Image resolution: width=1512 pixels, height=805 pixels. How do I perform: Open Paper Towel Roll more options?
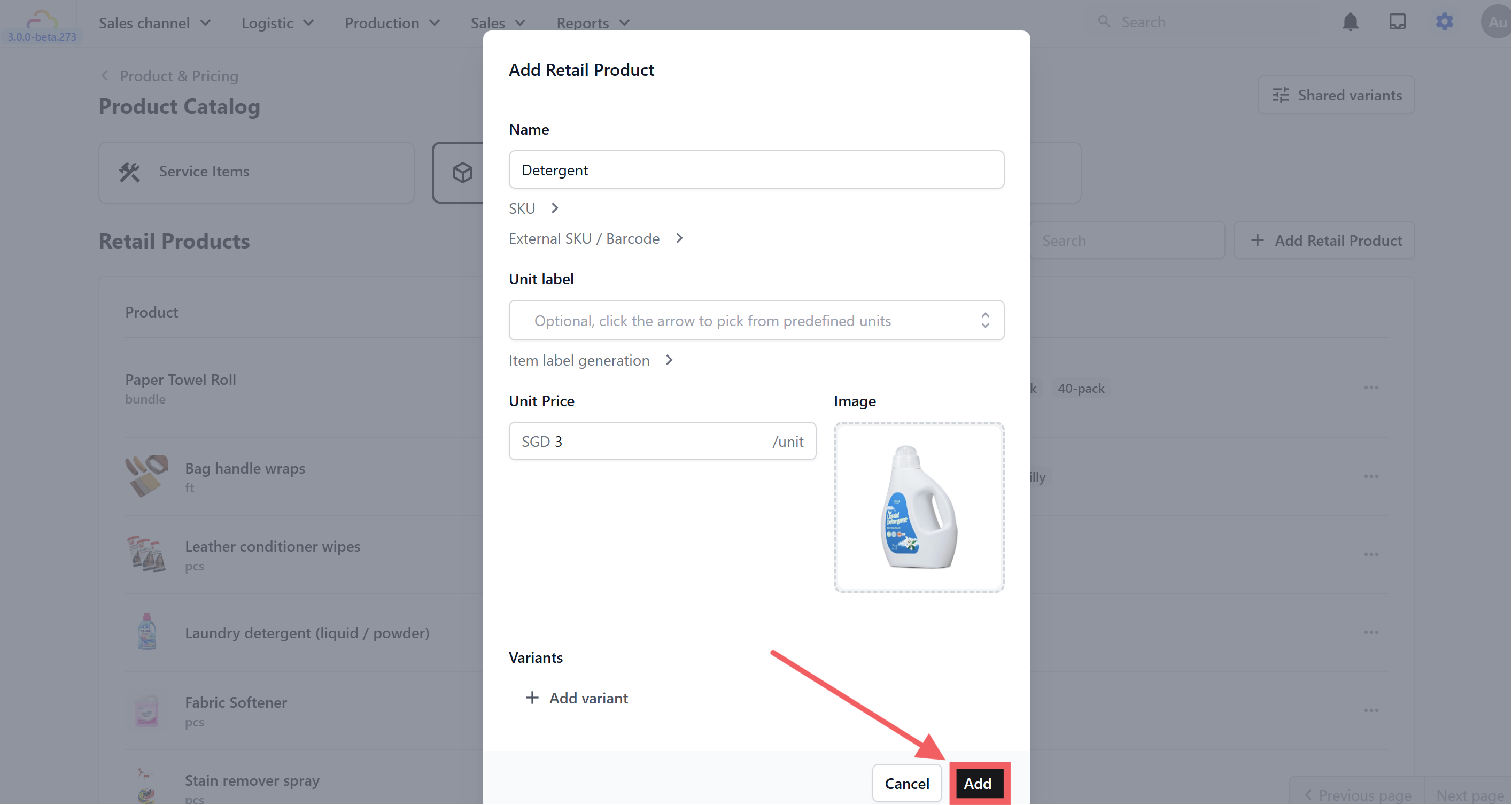(1371, 388)
